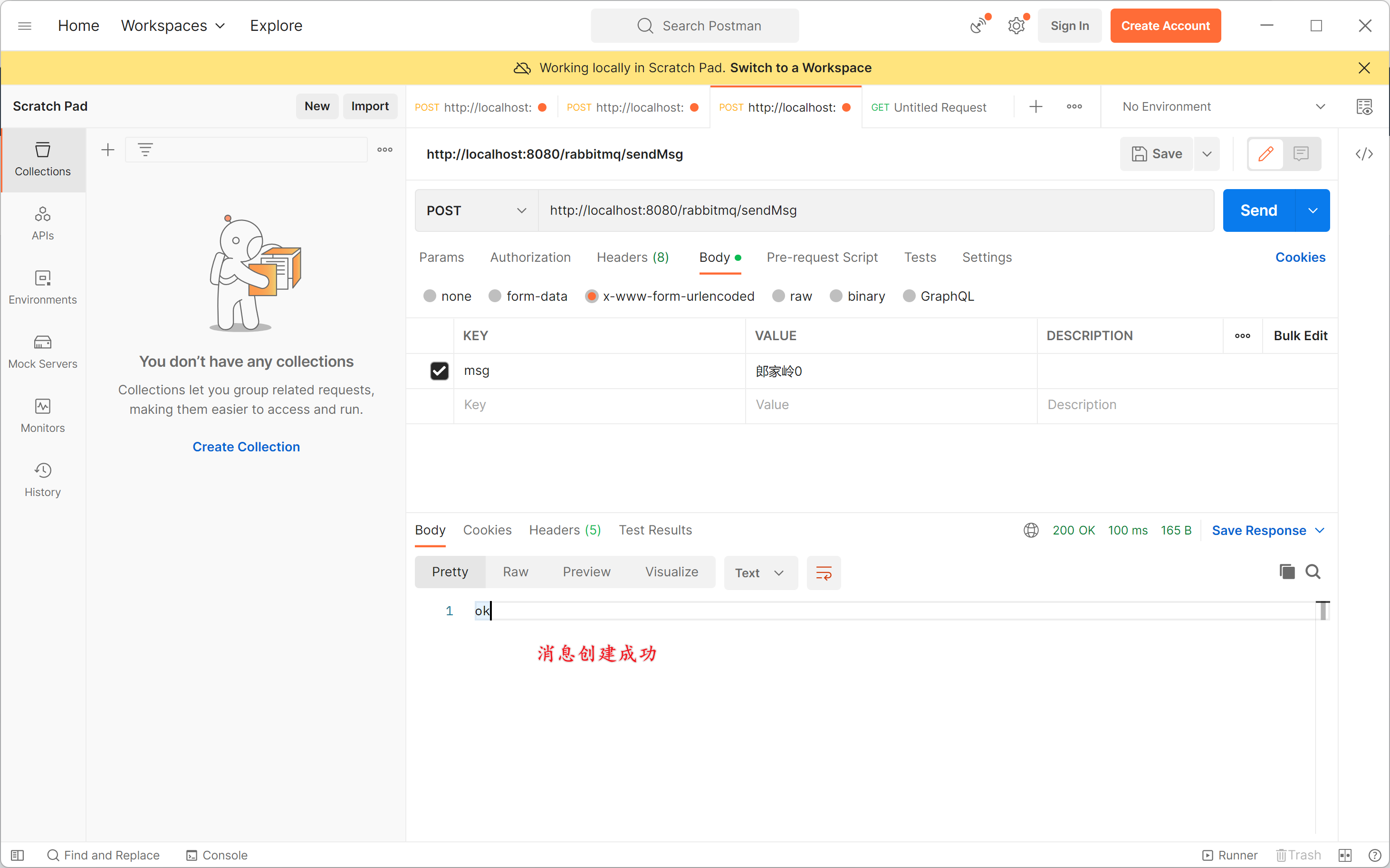
Task: Open the code snippet icon
Action: 1364,153
